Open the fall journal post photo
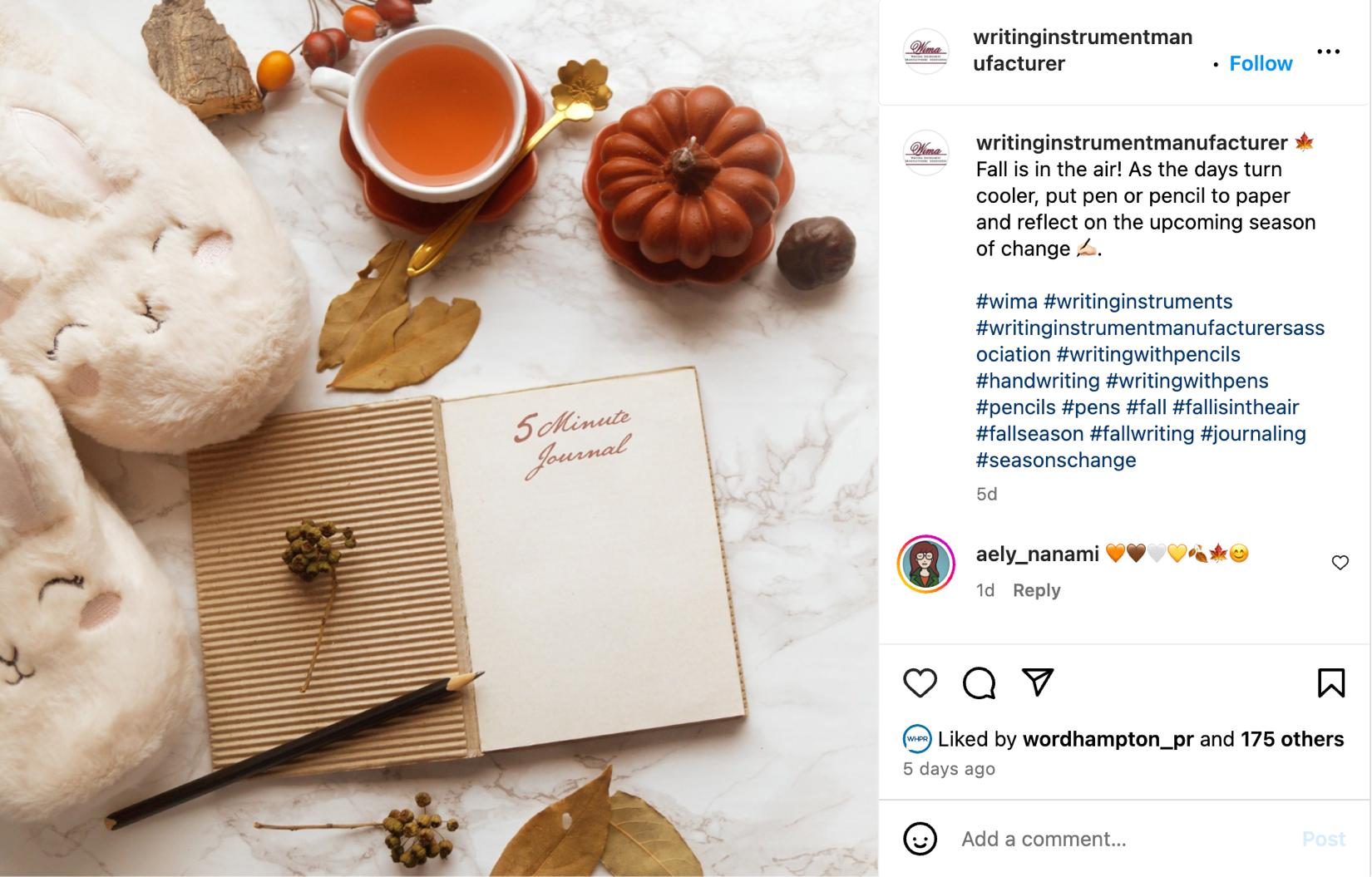Image resolution: width=1372 pixels, height=877 pixels. pos(439,438)
